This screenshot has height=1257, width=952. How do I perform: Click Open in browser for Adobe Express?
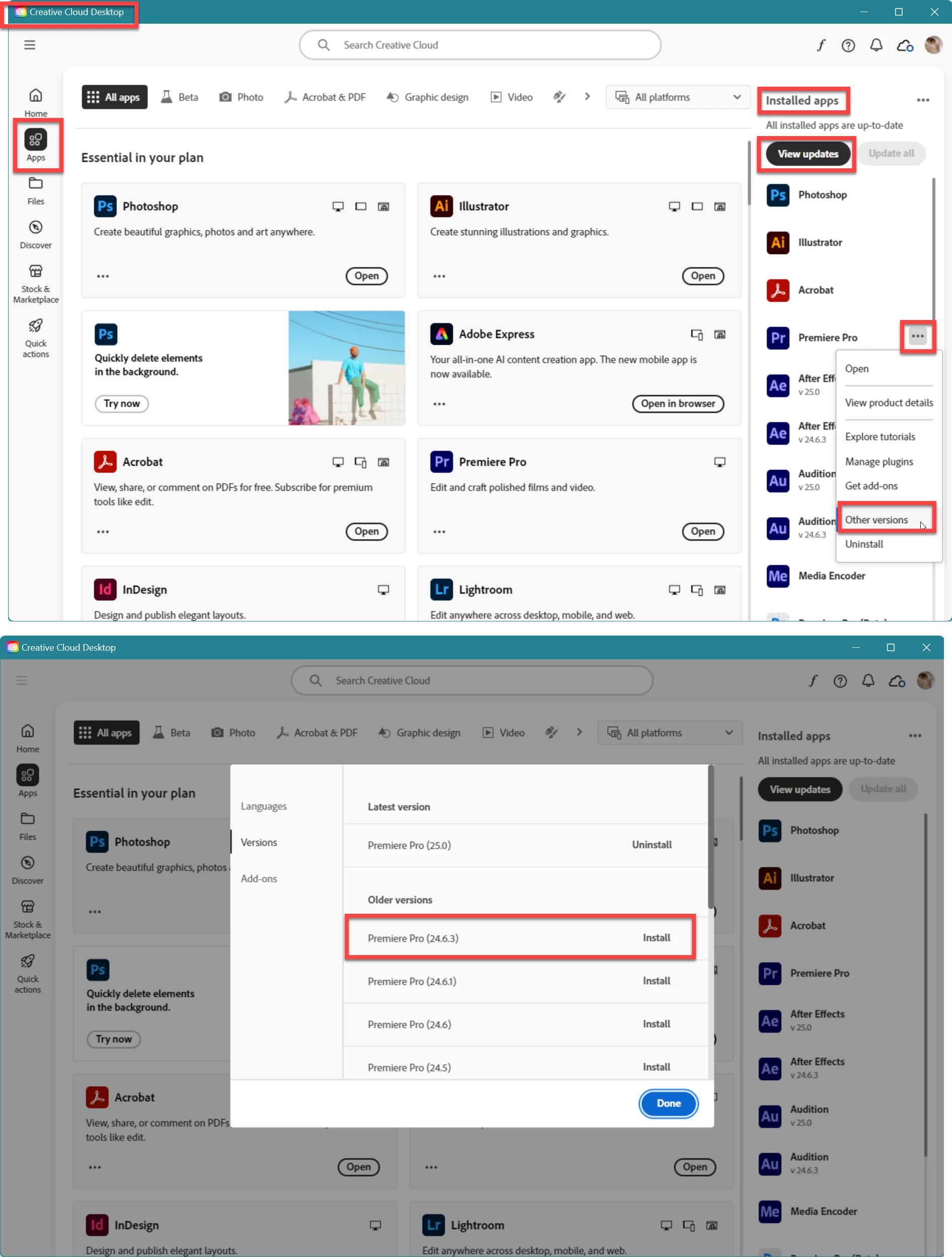pyautogui.click(x=678, y=404)
